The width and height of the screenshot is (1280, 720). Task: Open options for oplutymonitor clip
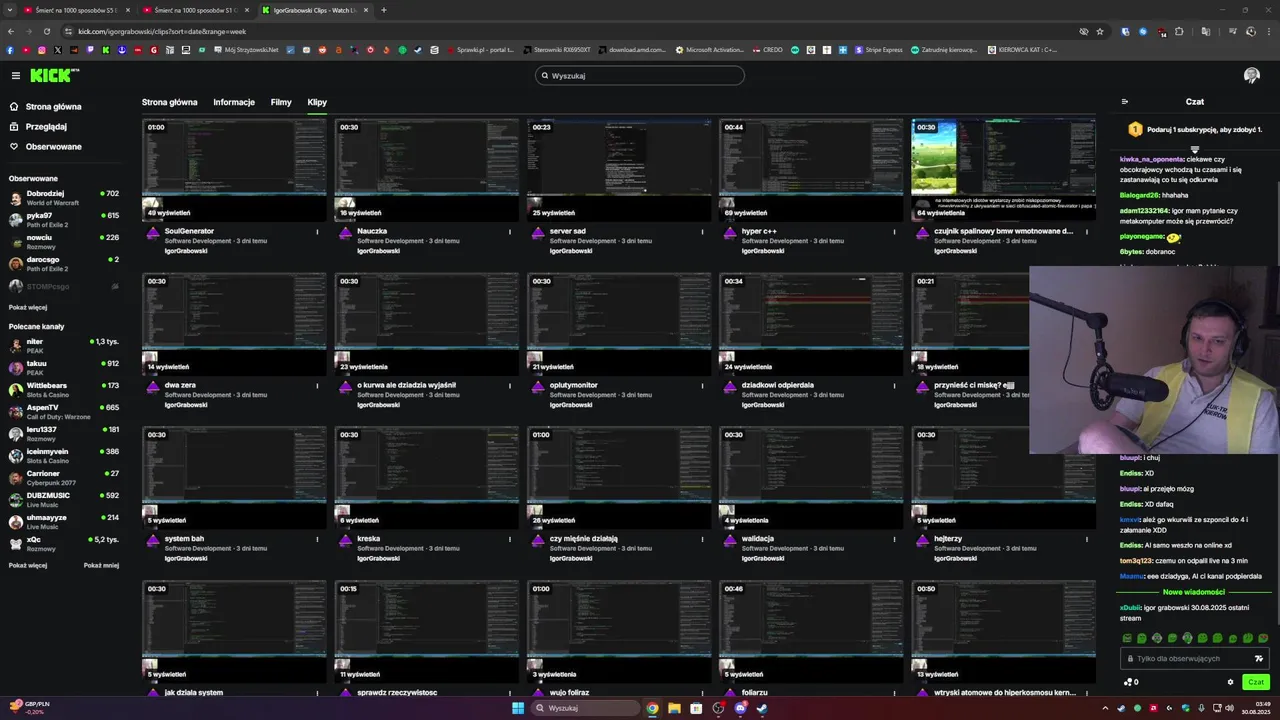702,385
